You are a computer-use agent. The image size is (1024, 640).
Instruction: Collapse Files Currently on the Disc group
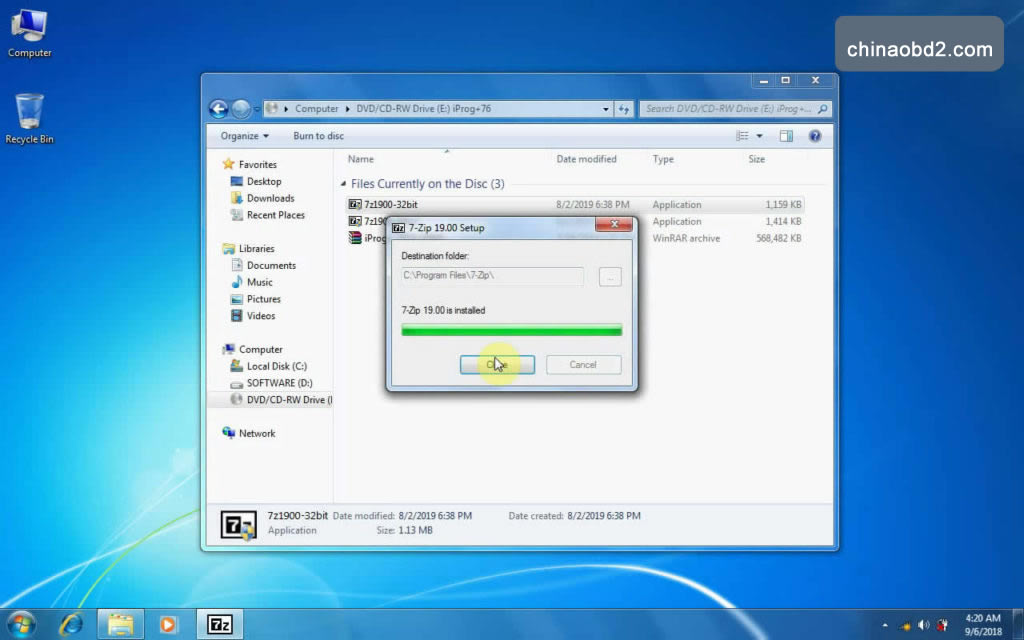[344, 184]
